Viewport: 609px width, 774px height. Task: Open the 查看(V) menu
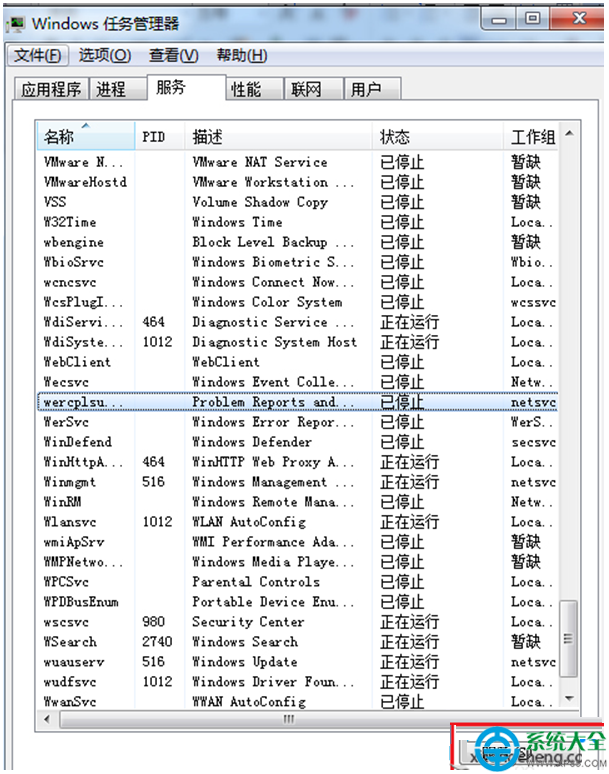(173, 55)
